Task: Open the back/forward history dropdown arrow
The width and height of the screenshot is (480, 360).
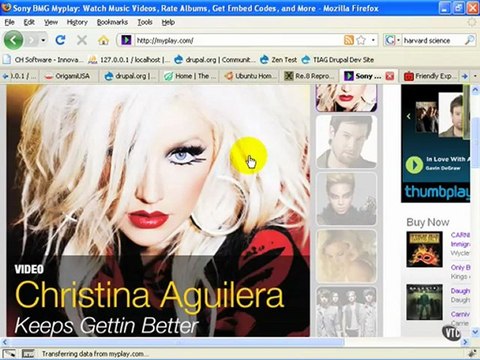Action: tap(43, 40)
